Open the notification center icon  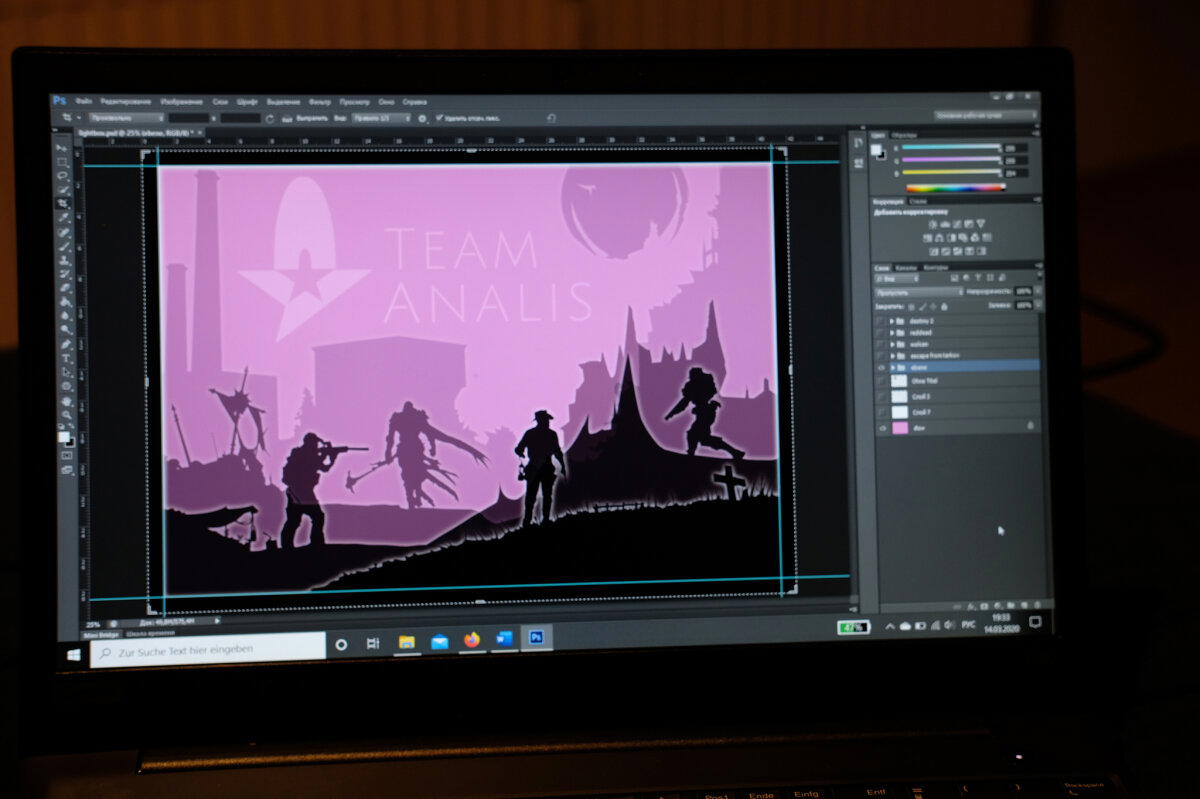pyautogui.click(x=1035, y=622)
